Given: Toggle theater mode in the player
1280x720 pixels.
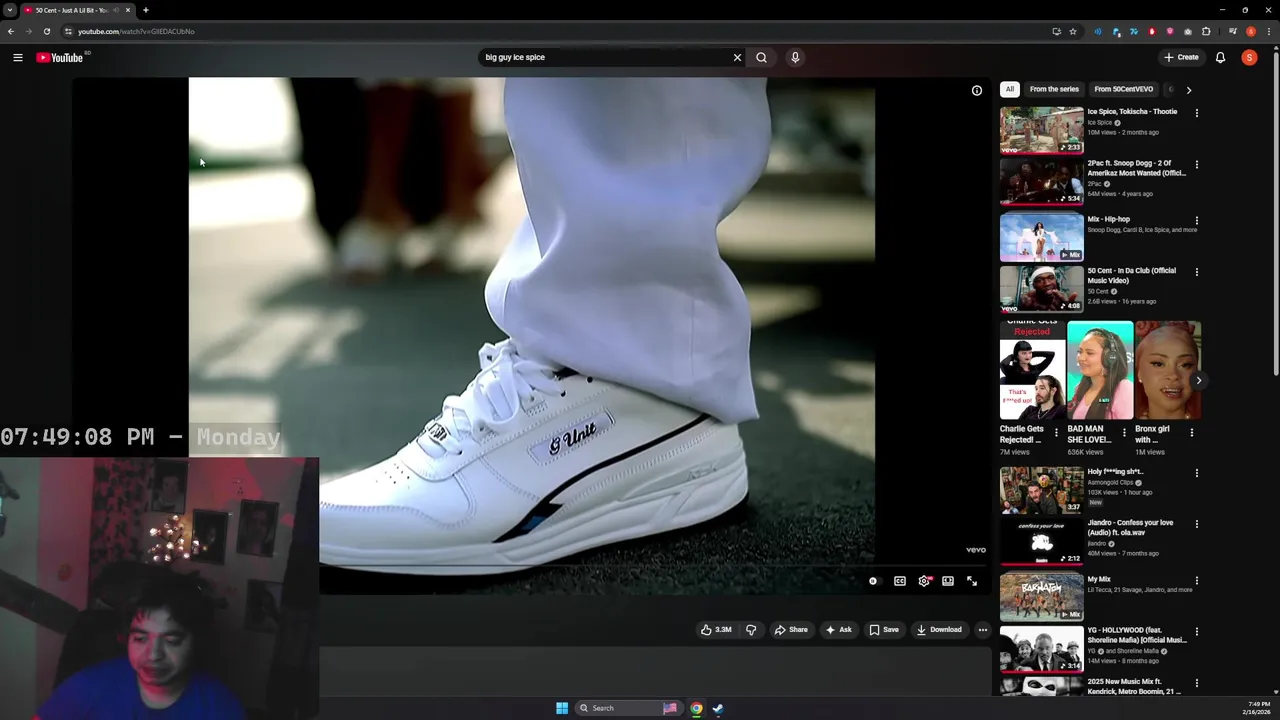Looking at the screenshot, I should [948, 581].
